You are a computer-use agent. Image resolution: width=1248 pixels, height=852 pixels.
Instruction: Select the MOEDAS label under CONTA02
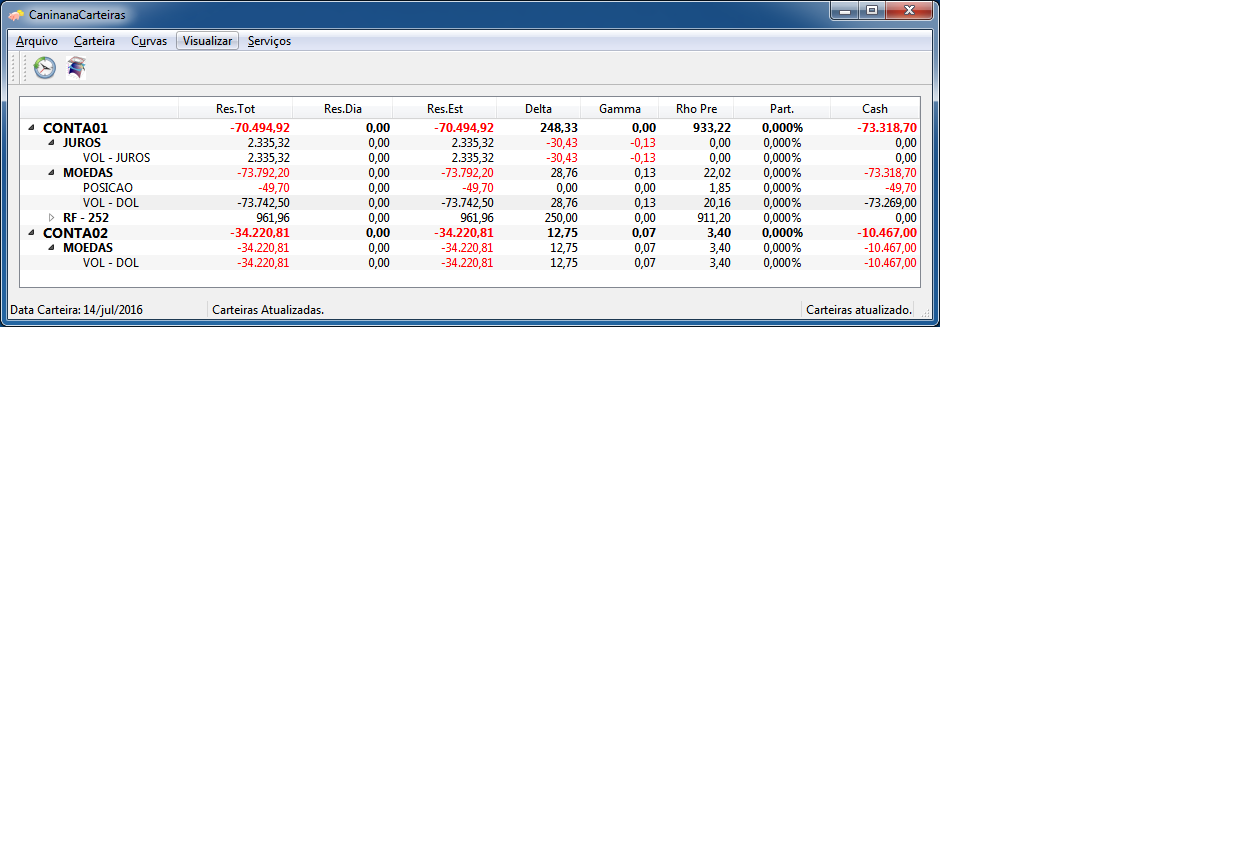click(x=88, y=248)
